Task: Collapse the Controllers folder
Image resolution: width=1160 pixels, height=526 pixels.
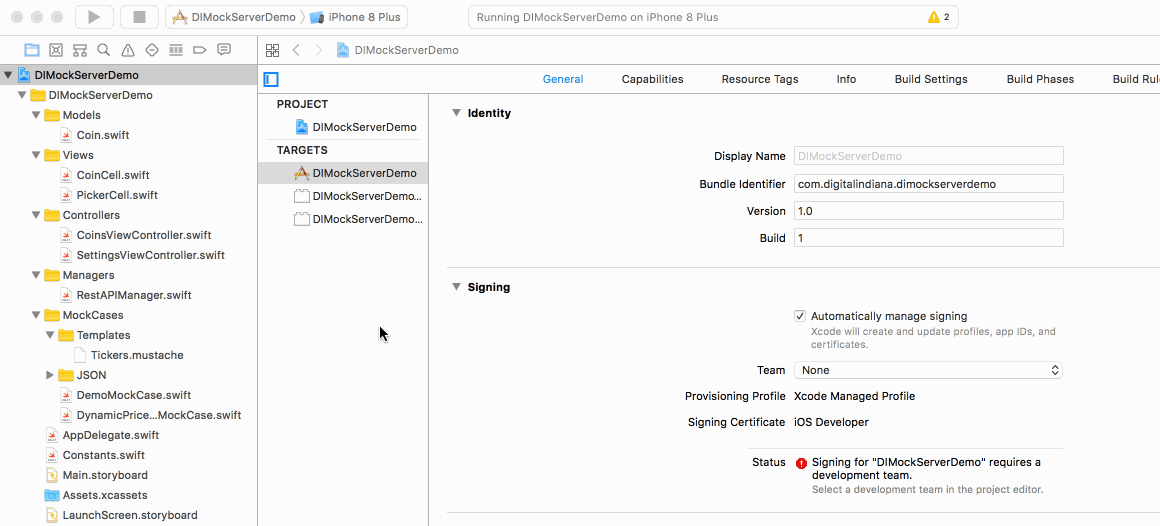Action: 36,215
